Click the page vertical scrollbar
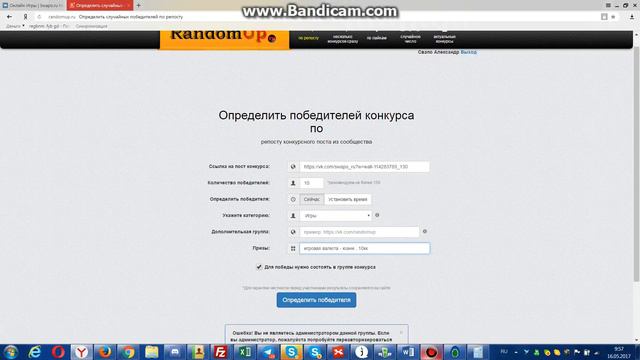The height and width of the screenshot is (360, 640). 636,163
